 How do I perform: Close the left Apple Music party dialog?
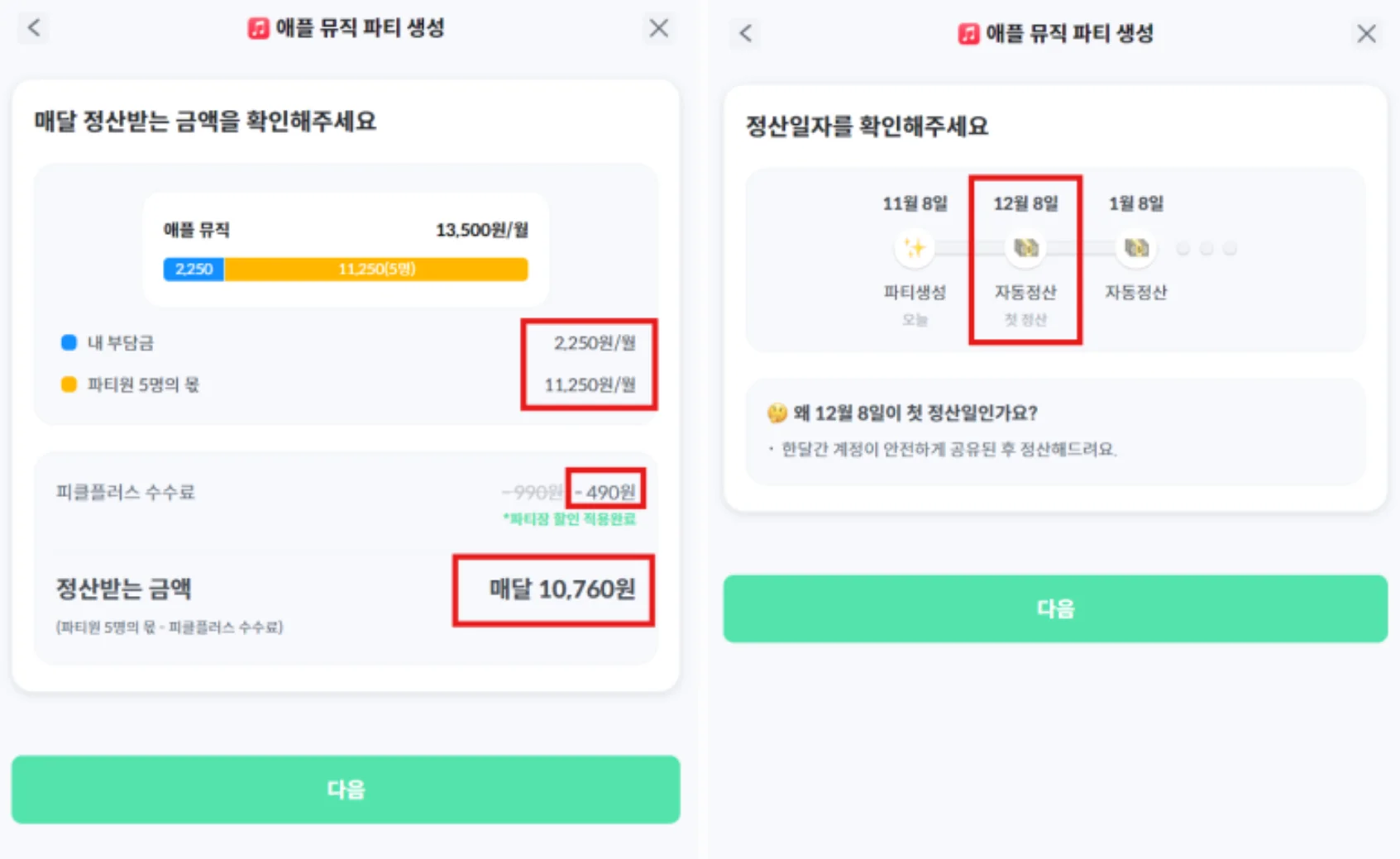click(658, 28)
